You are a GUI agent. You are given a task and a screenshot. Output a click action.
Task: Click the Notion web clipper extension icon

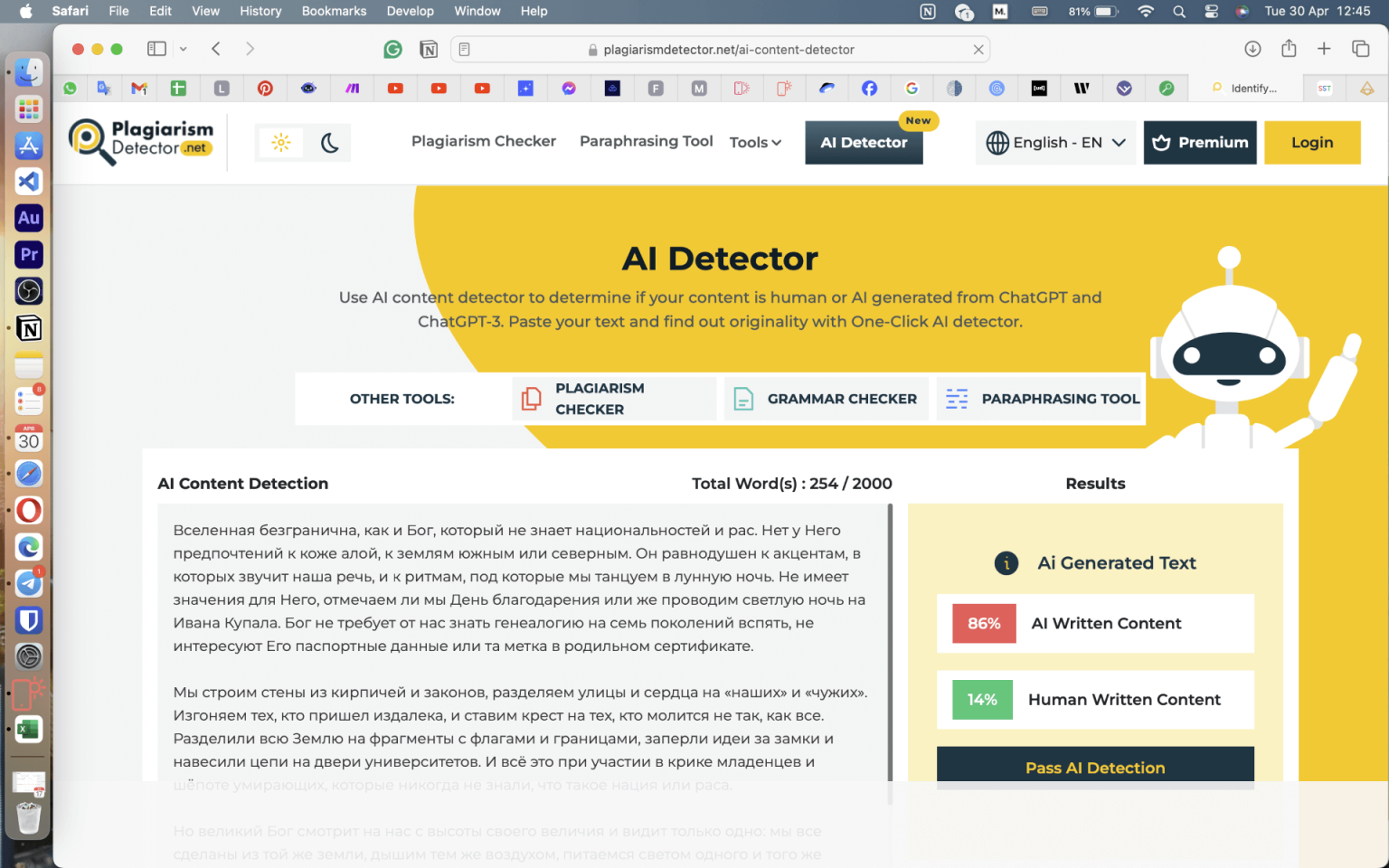click(x=429, y=49)
